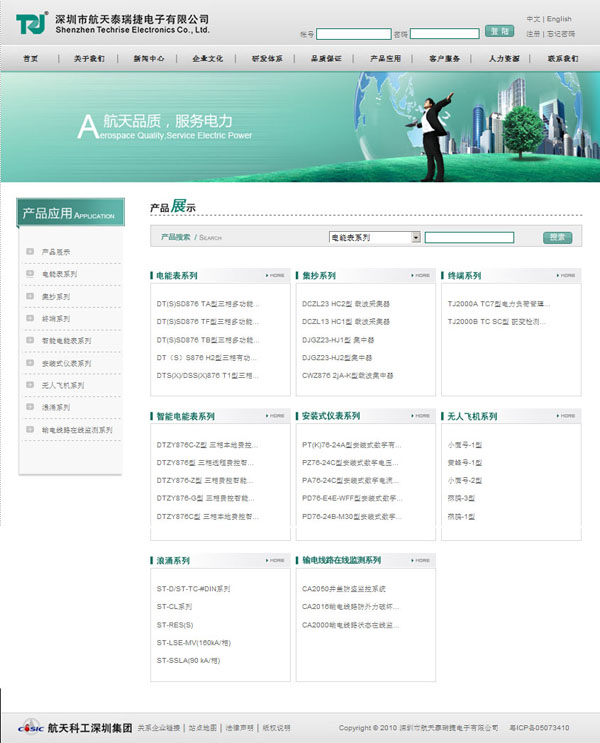Select 产品展示 in the sidebar
Screen dimensions: 600x743
pyautogui.click(x=56, y=252)
